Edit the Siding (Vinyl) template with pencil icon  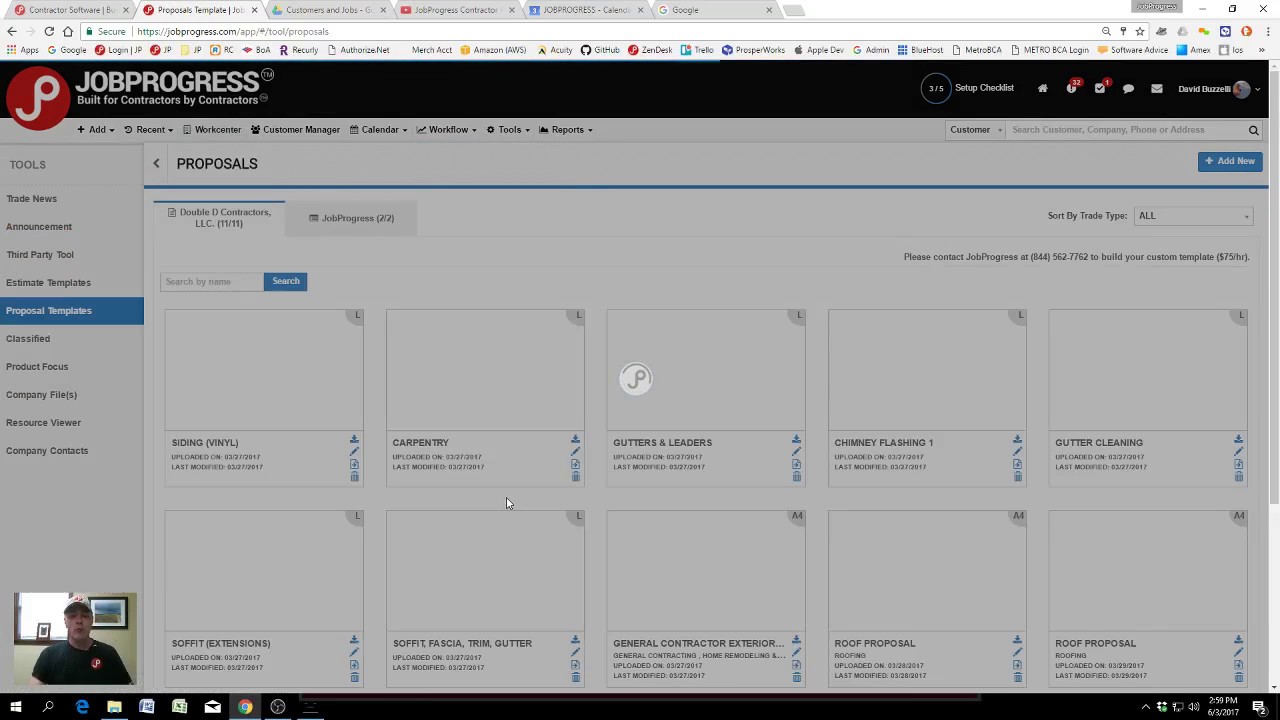click(354, 452)
